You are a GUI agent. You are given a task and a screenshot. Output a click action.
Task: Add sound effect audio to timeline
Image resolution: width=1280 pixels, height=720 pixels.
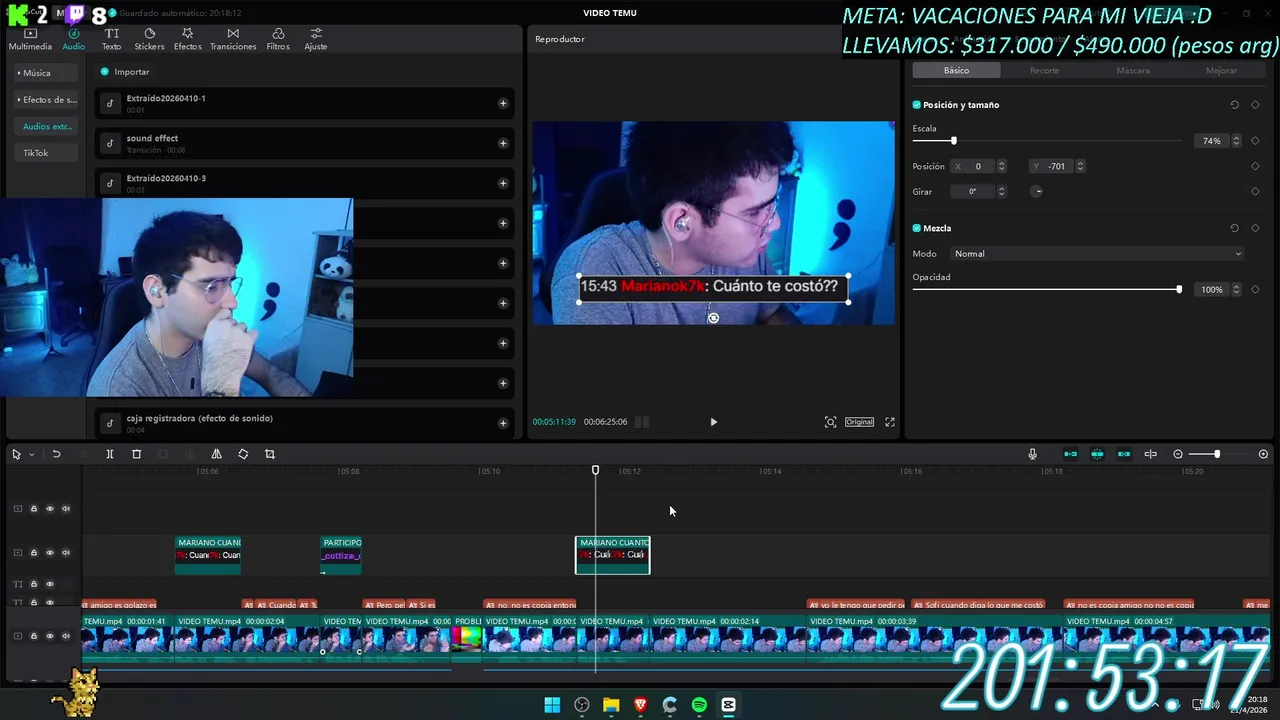(x=503, y=143)
